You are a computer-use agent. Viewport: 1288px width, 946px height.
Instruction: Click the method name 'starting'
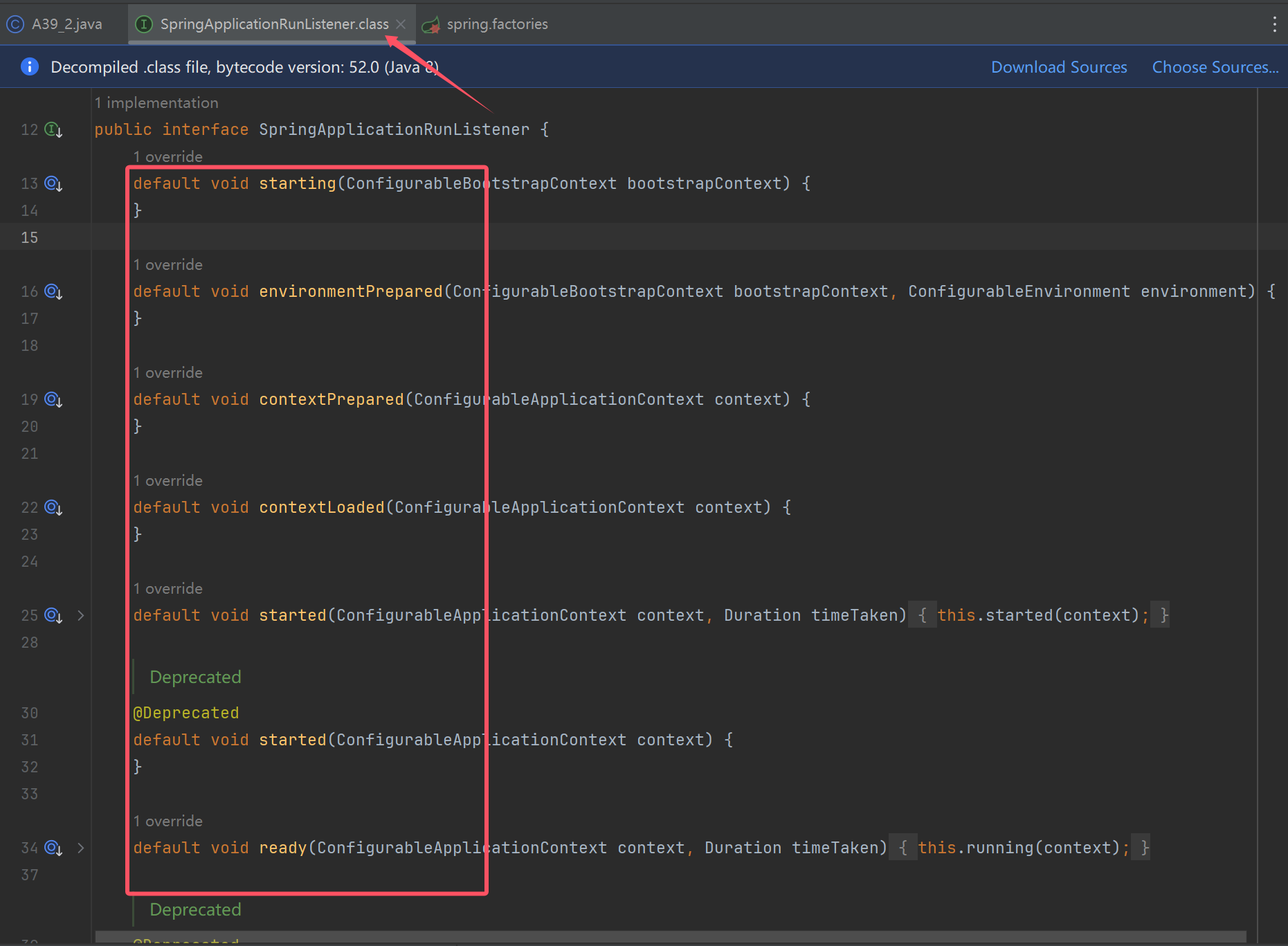[298, 183]
